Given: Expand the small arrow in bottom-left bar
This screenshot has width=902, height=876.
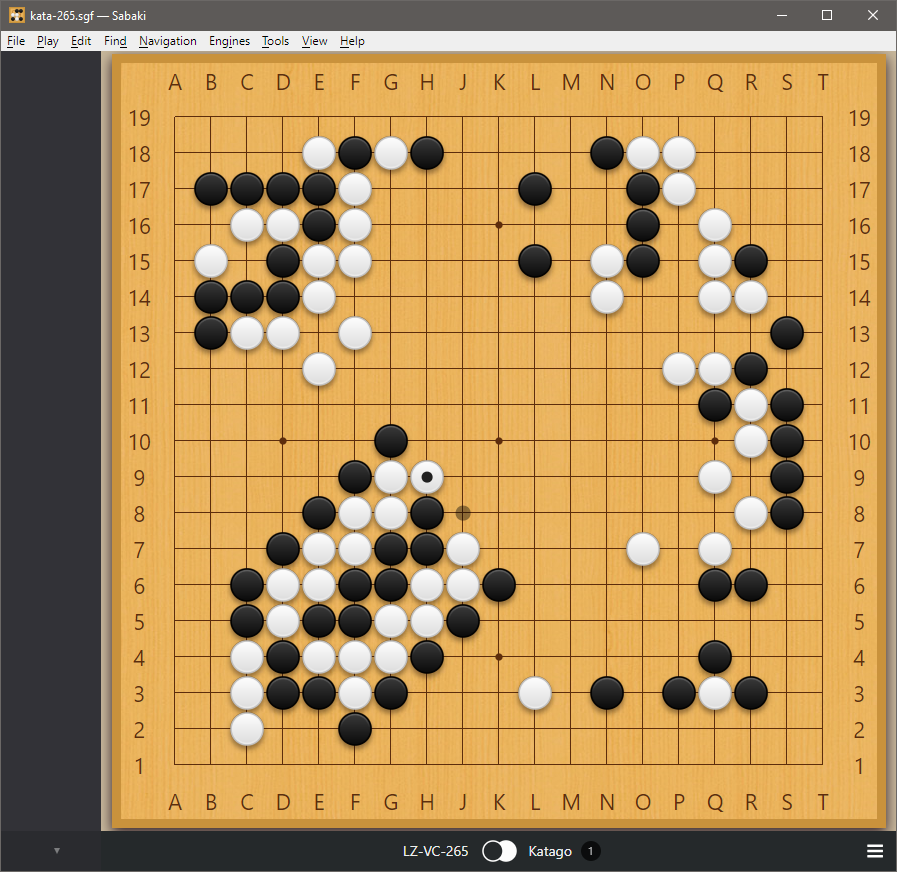Looking at the screenshot, I should [x=57, y=851].
